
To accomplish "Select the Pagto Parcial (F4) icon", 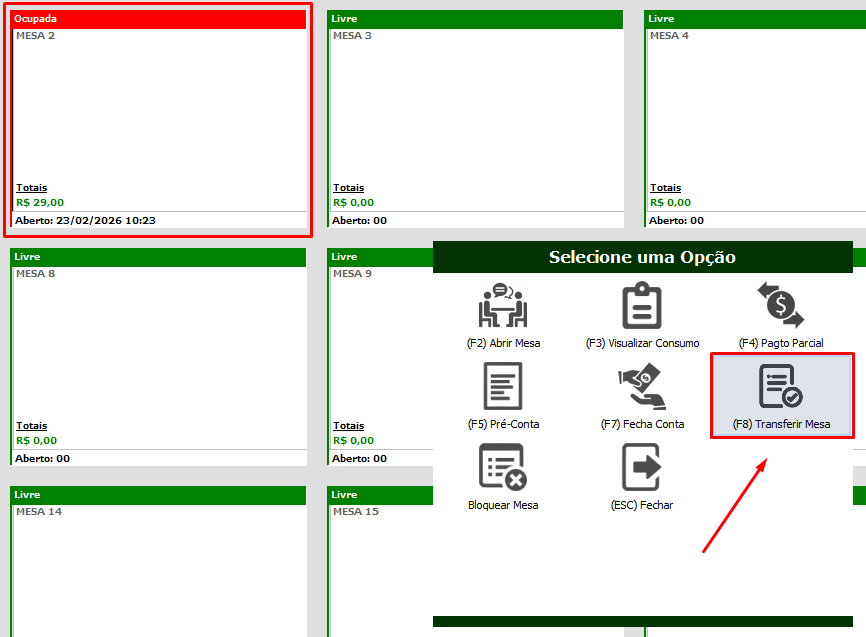I will 780,307.
